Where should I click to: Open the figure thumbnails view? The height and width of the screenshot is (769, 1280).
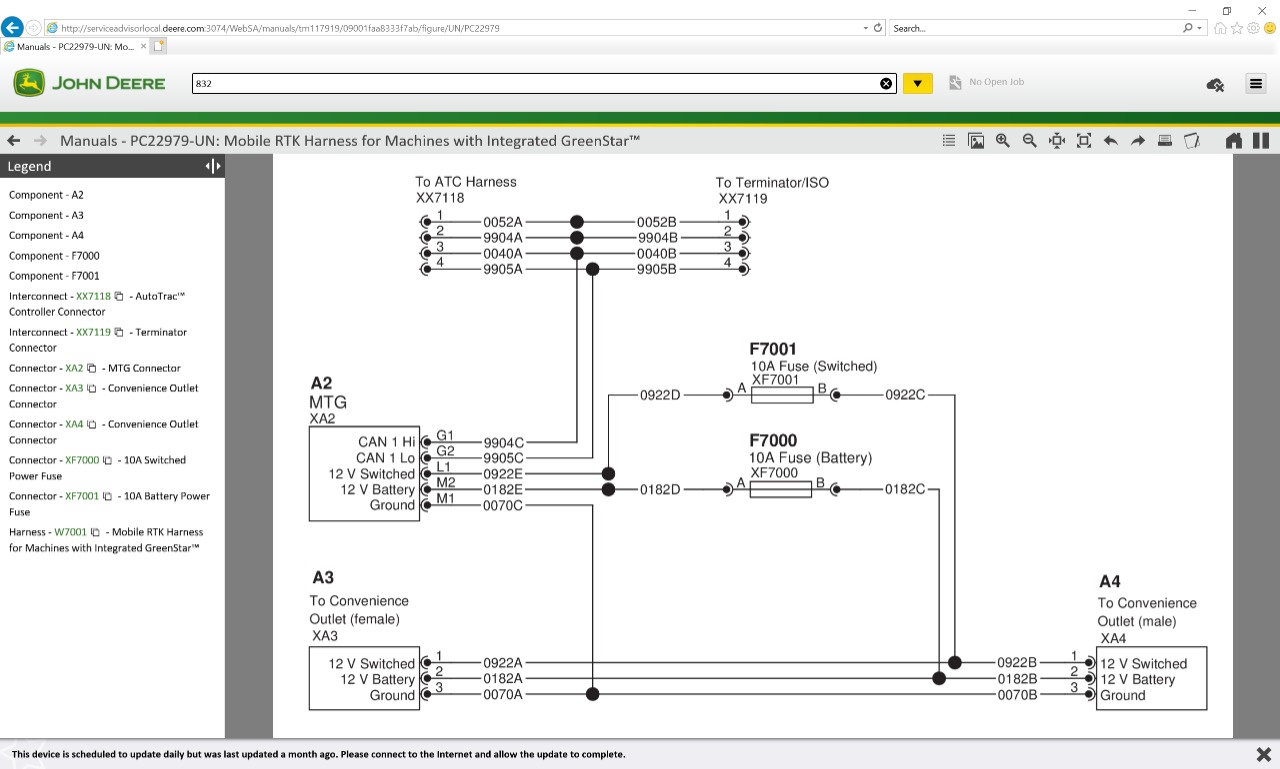(x=975, y=140)
